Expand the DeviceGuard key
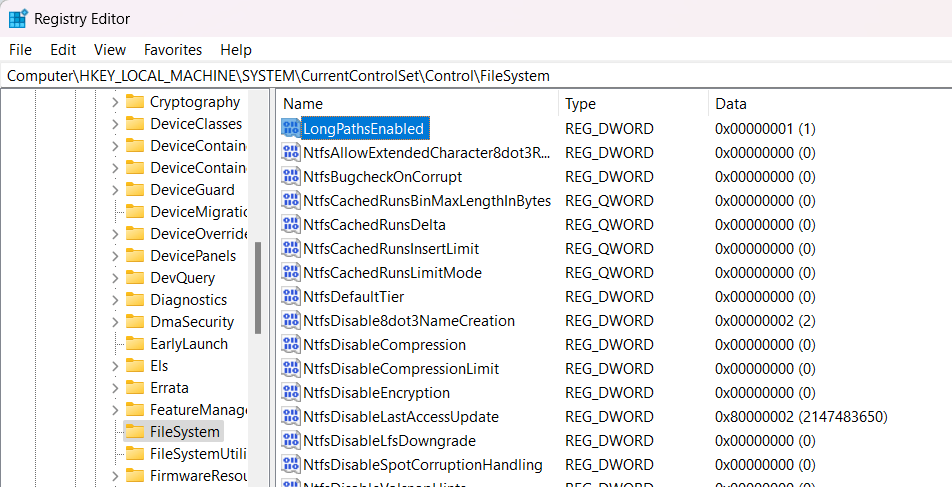The height and width of the screenshot is (487, 952). click(115, 190)
